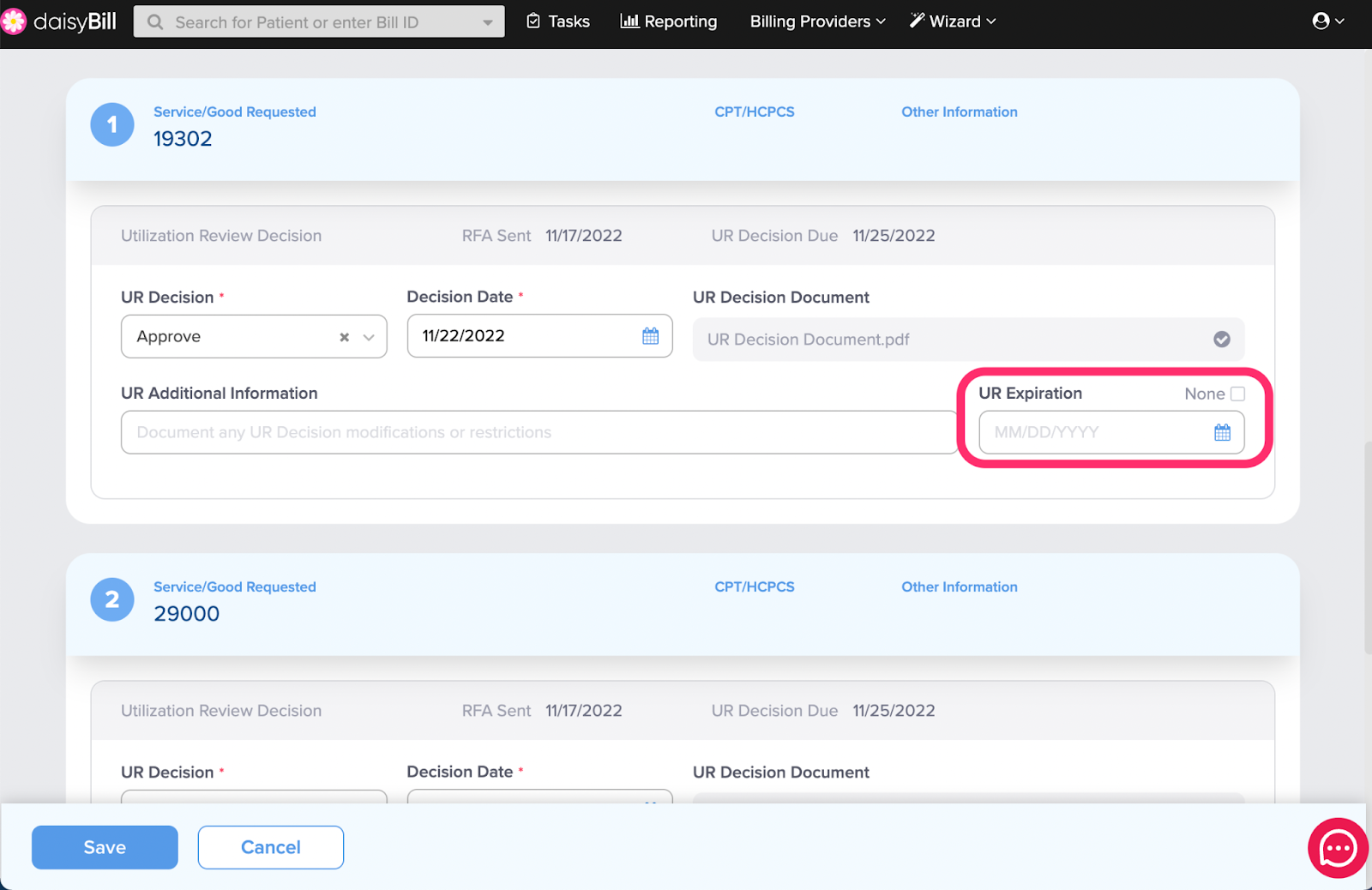Image resolution: width=1372 pixels, height=890 pixels.
Task: Clear the Approve selection with the x
Action: [x=344, y=337]
